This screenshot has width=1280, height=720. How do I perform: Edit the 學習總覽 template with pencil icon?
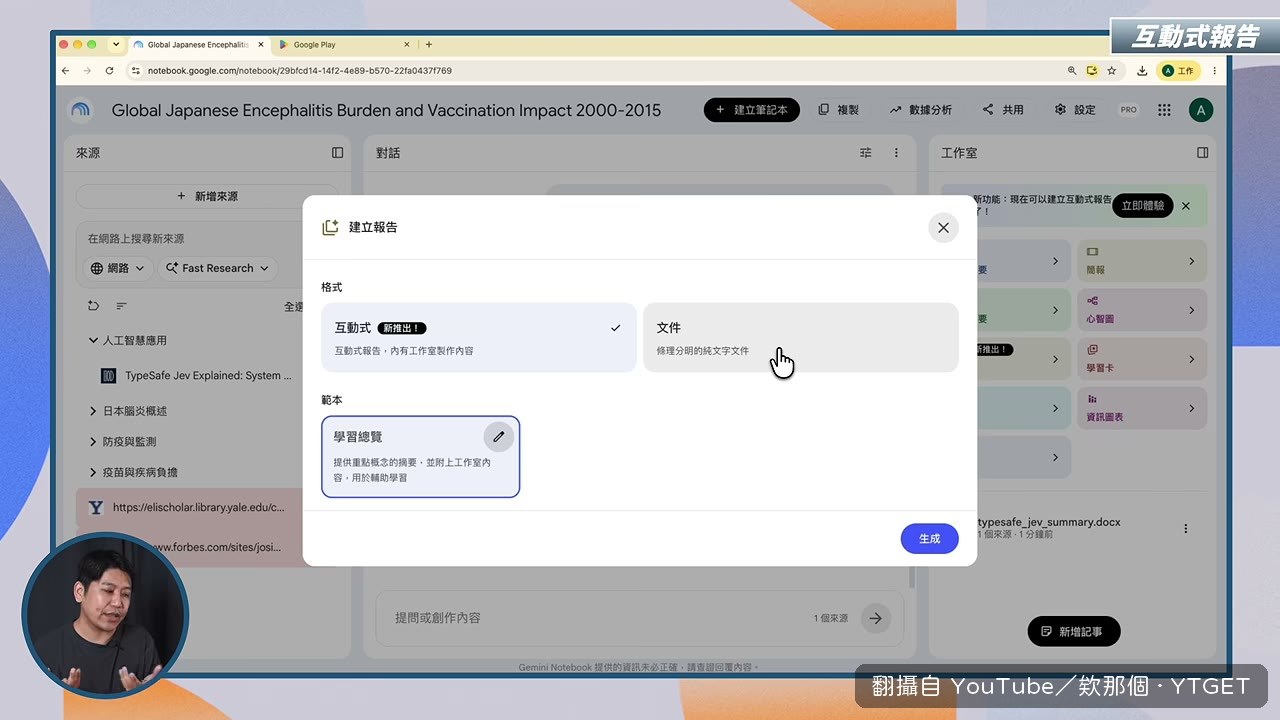click(x=499, y=437)
